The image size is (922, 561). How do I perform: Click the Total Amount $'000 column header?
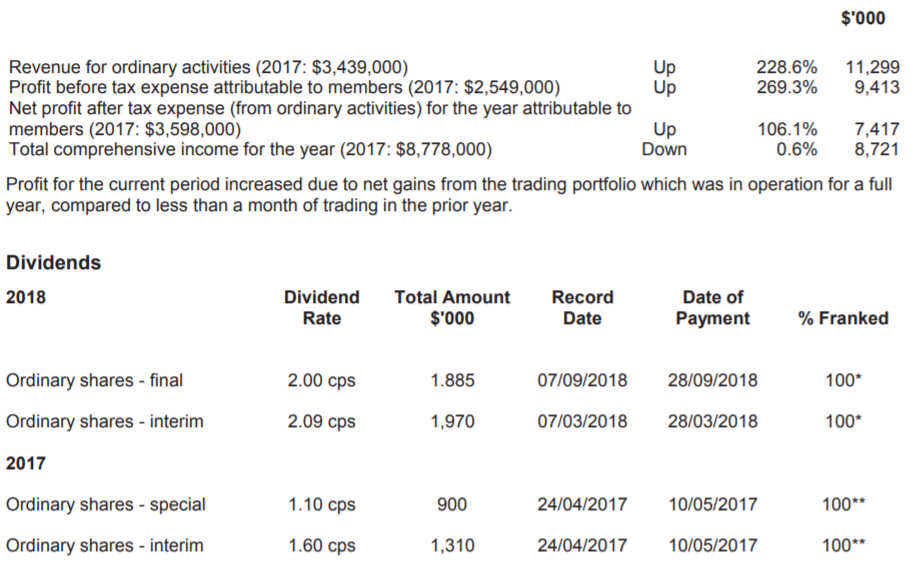pyautogui.click(x=452, y=308)
